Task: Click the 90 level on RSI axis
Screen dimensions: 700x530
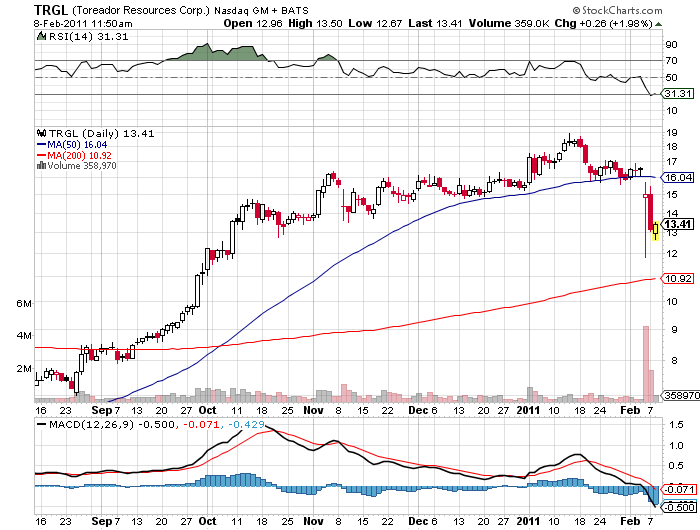Action: tap(671, 44)
